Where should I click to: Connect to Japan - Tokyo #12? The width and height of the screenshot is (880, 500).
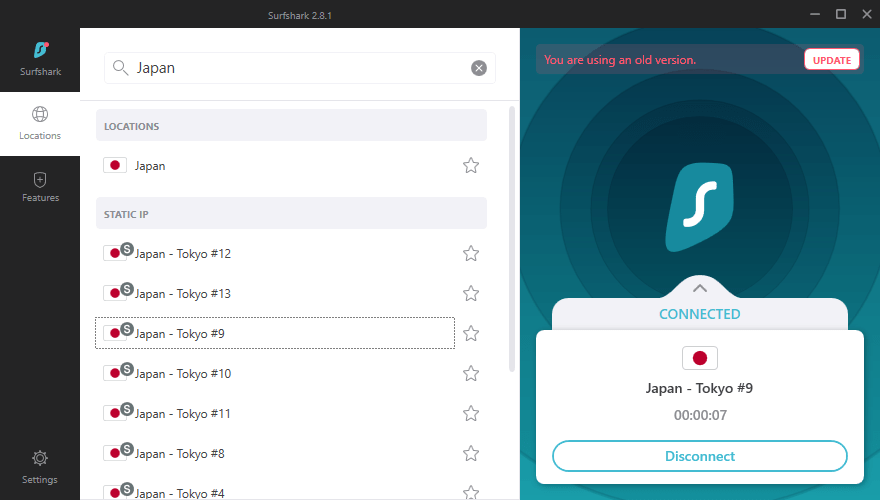pos(275,254)
